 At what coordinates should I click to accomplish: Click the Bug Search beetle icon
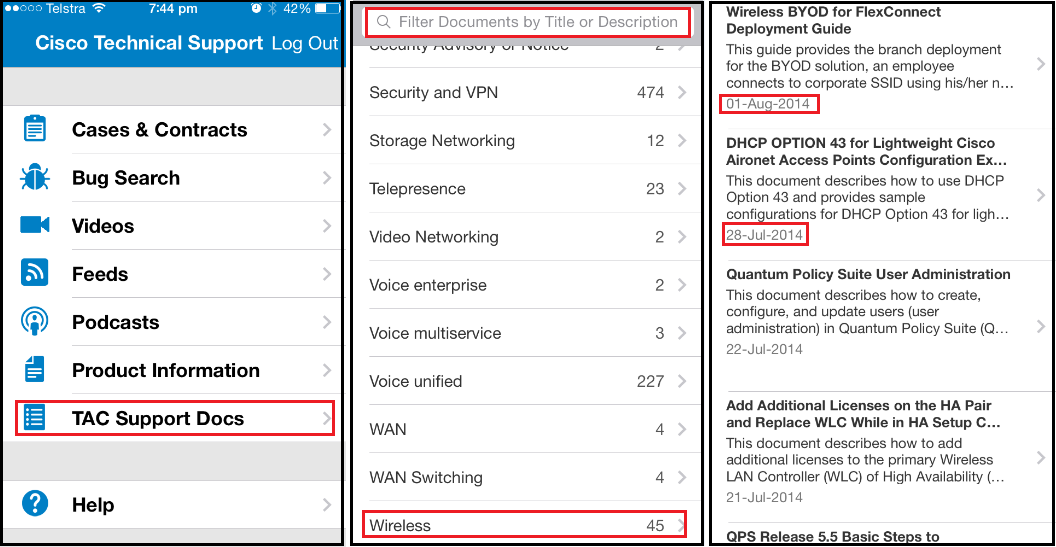coord(34,178)
